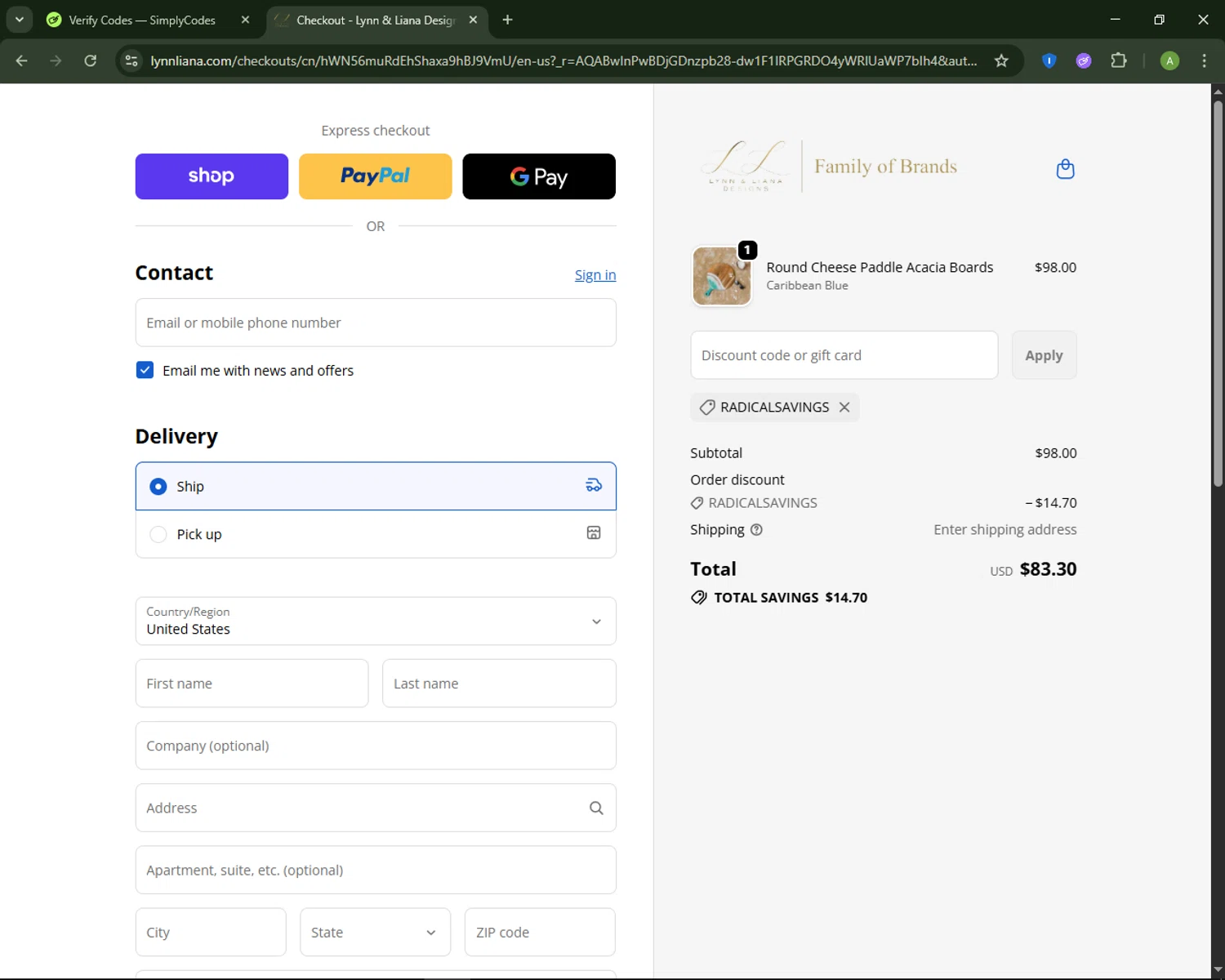Focus the Email or mobile phone number field
Image resolution: width=1225 pixels, height=980 pixels.
(x=376, y=323)
